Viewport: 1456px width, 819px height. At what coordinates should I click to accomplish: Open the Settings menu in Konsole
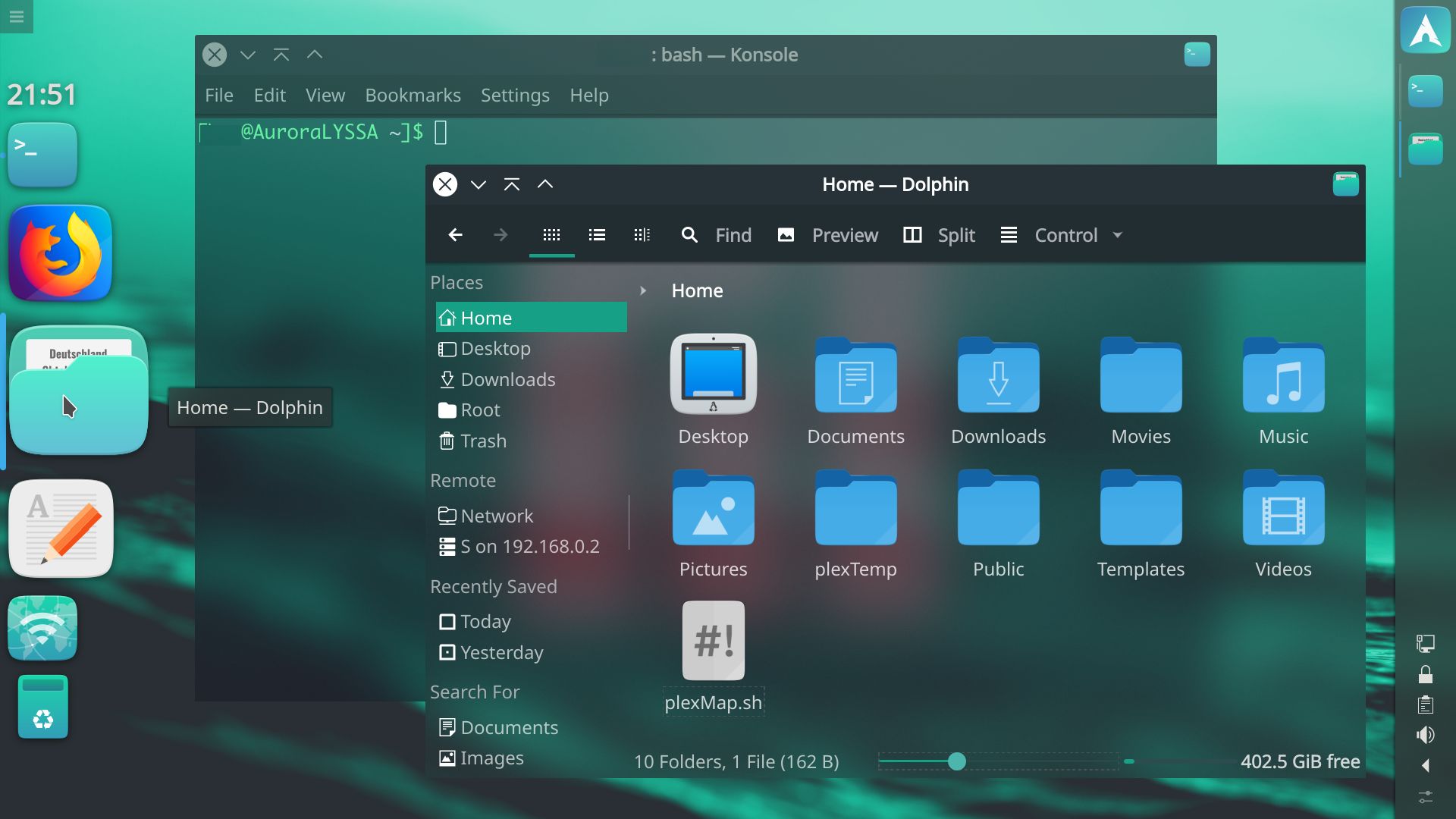tap(515, 96)
